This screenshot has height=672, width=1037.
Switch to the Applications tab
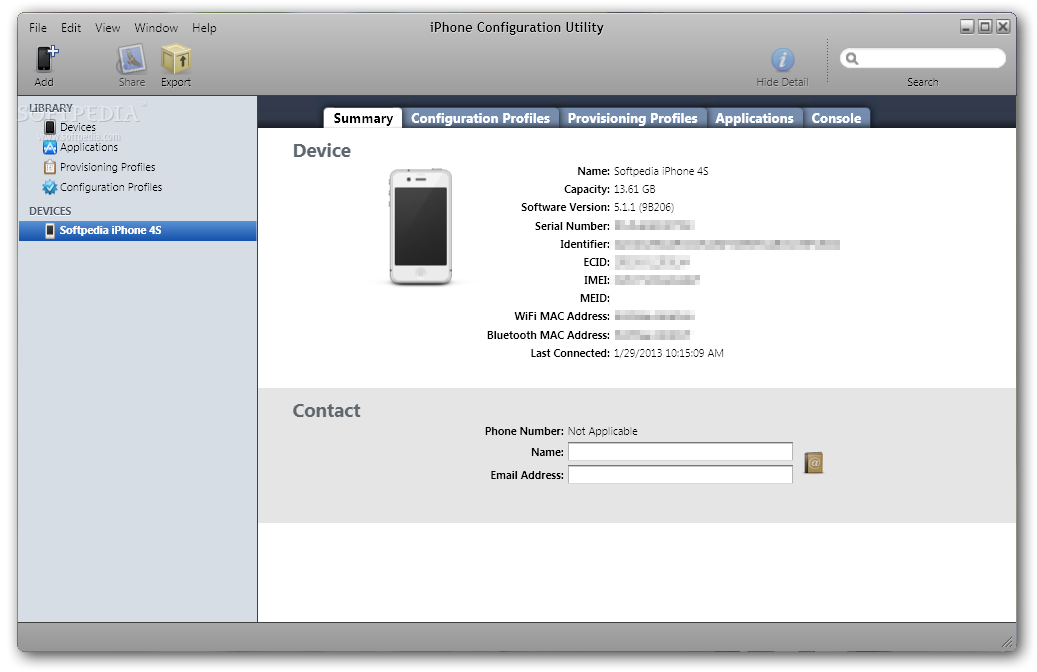pyautogui.click(x=754, y=118)
